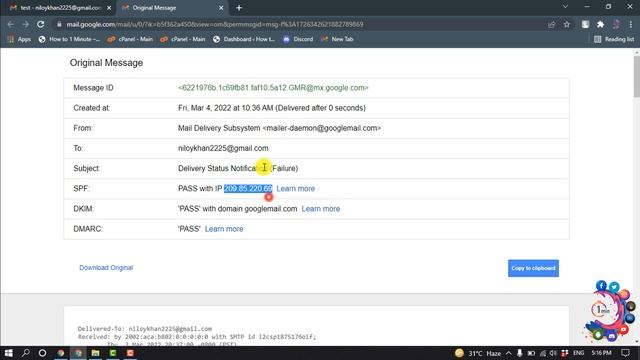Screen dimensions: 640x360
Task: Close the test niloykhan2225 Gmail tab
Action: pos(109,8)
